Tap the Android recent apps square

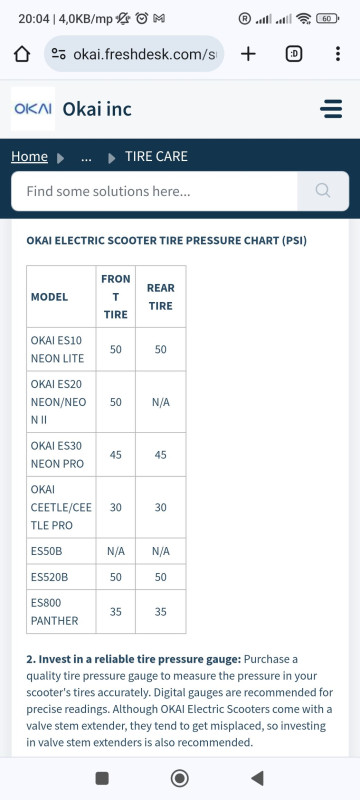pyautogui.click(x=102, y=778)
